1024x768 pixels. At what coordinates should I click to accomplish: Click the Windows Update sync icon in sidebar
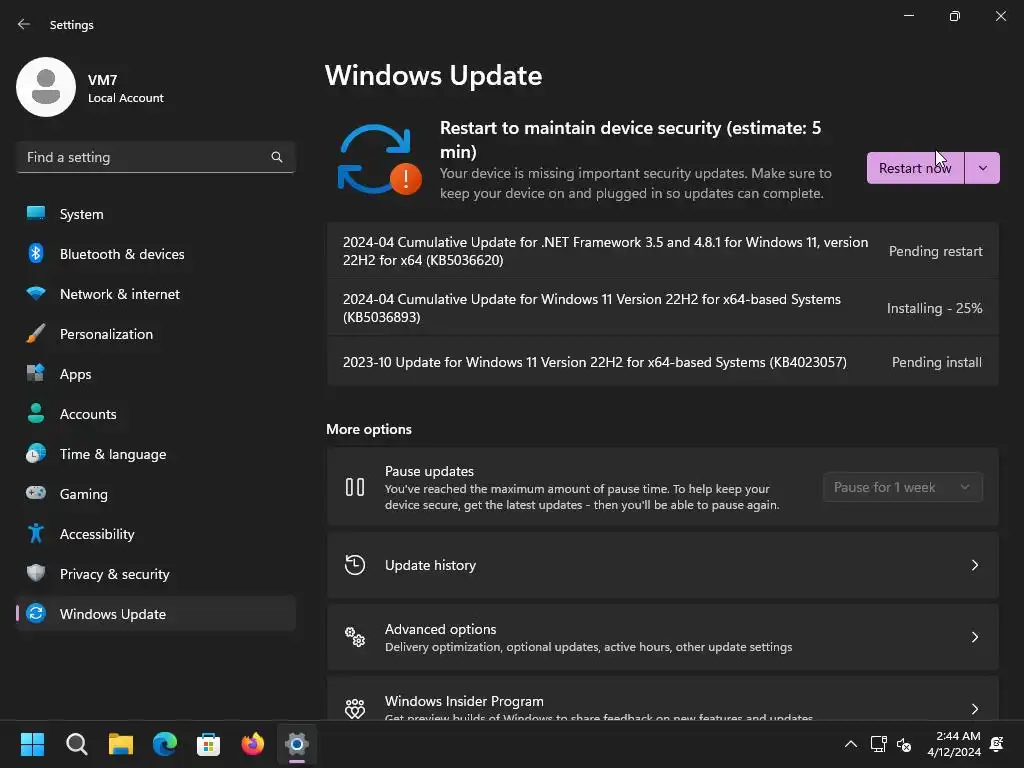pyautogui.click(x=36, y=613)
